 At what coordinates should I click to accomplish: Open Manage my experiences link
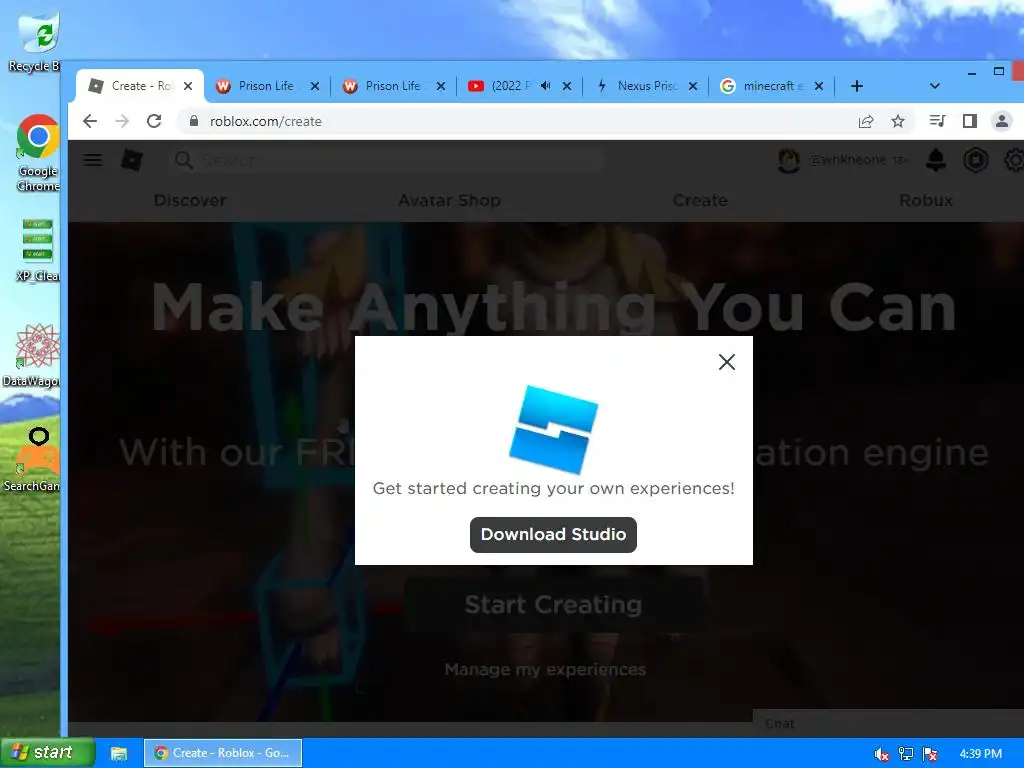pyautogui.click(x=545, y=669)
